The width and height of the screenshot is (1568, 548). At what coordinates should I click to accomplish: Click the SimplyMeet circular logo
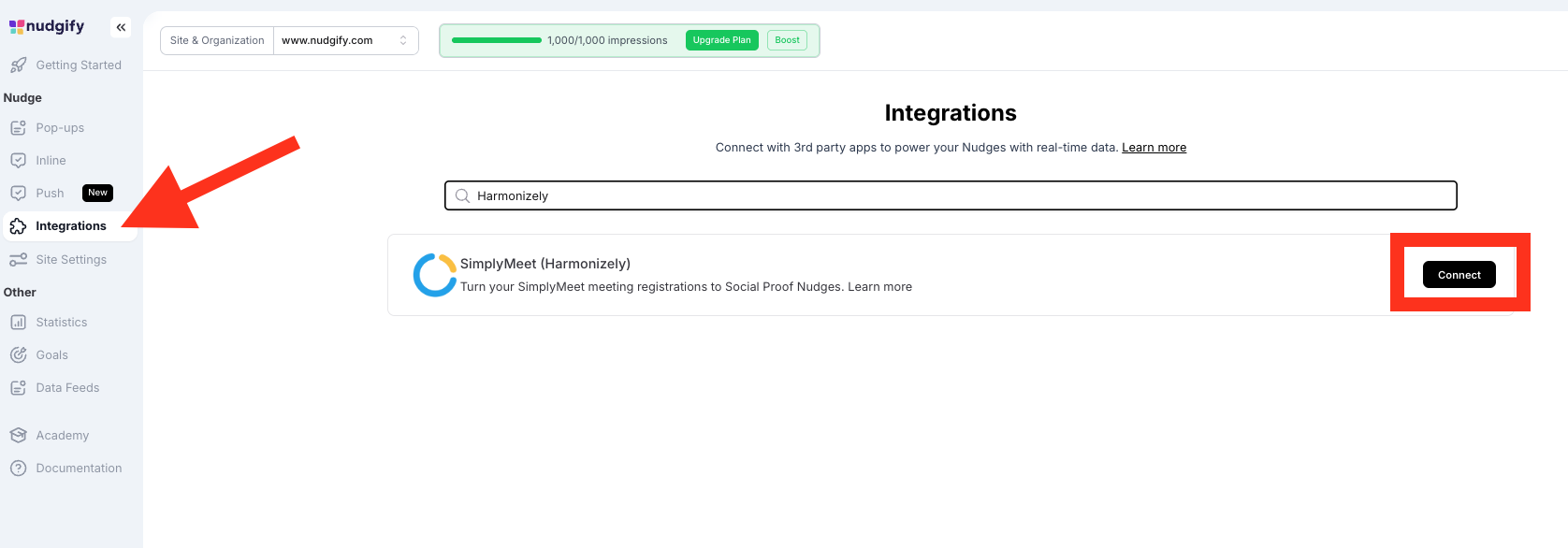435,275
